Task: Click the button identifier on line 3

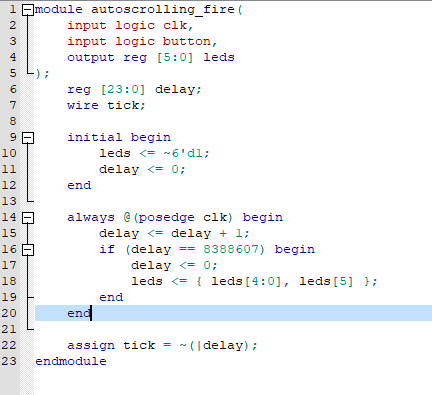Action: [187, 41]
